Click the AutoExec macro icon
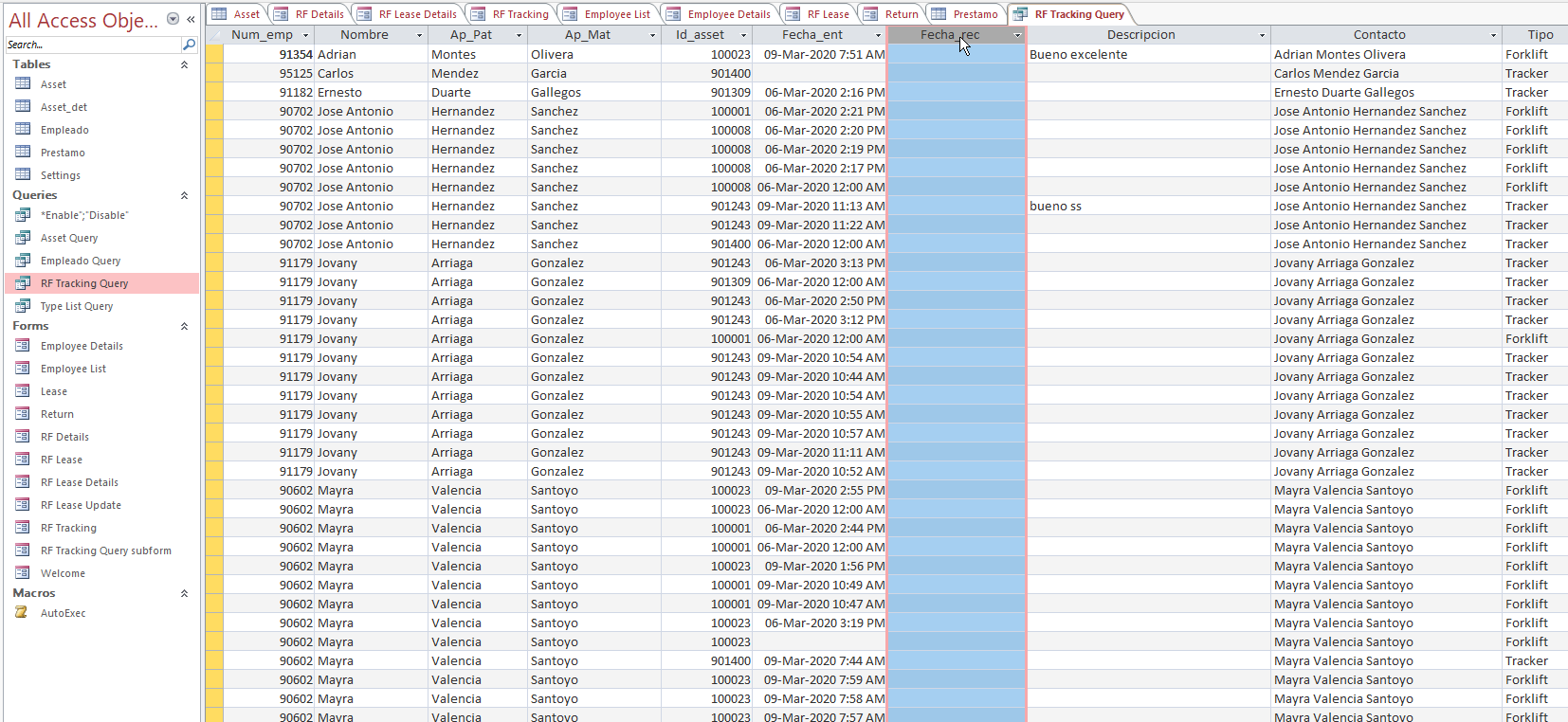 [x=23, y=612]
